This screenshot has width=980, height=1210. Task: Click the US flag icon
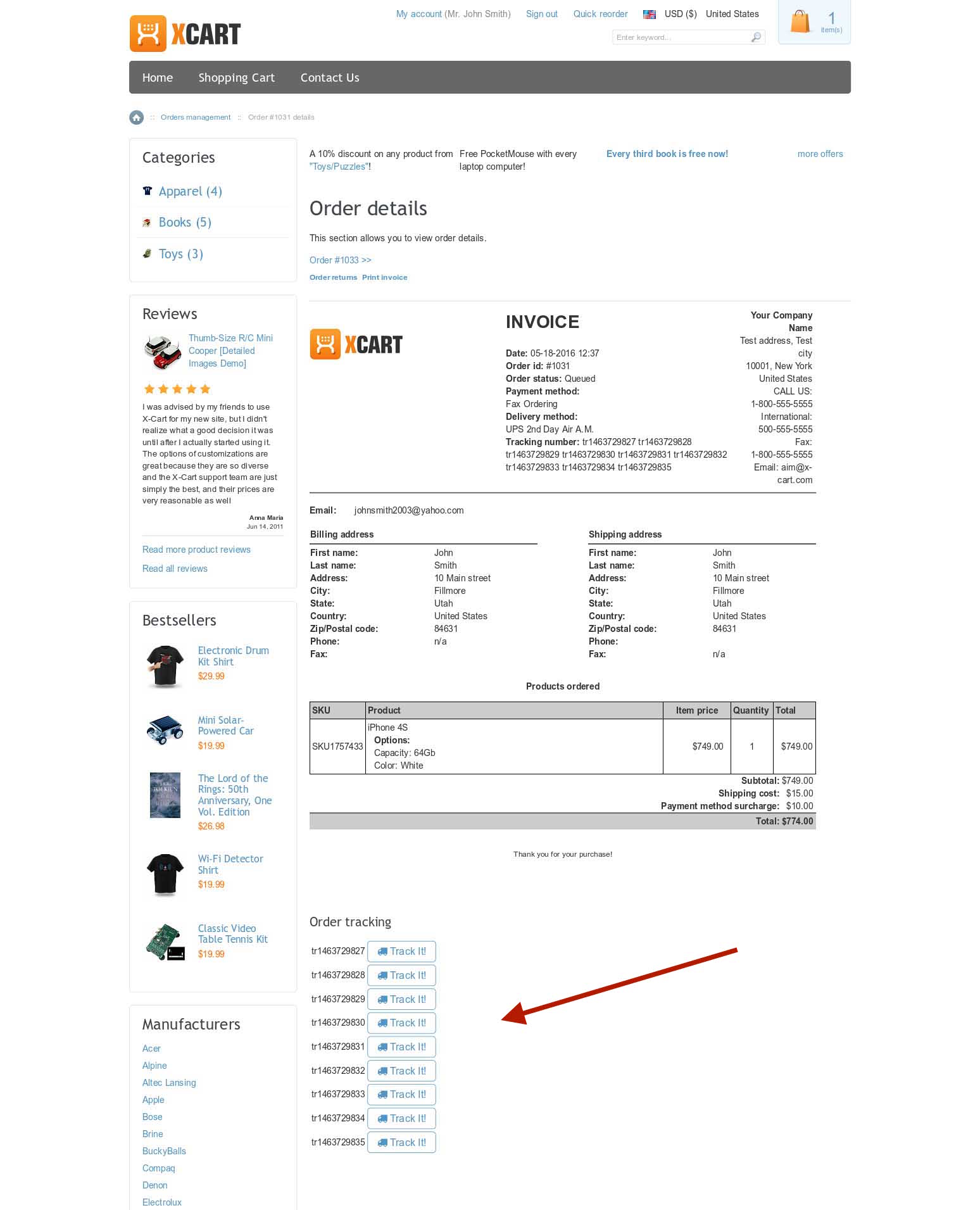(x=650, y=14)
